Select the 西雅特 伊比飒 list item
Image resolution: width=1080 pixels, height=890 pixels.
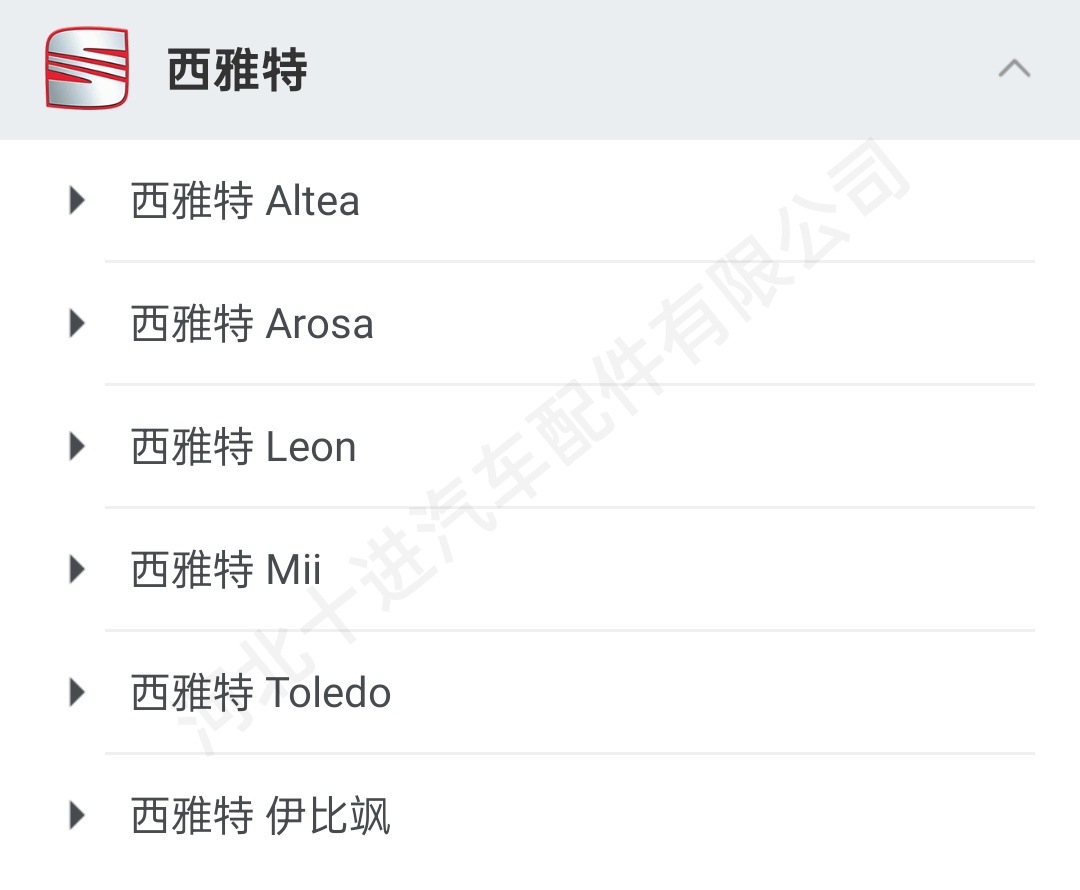point(261,816)
